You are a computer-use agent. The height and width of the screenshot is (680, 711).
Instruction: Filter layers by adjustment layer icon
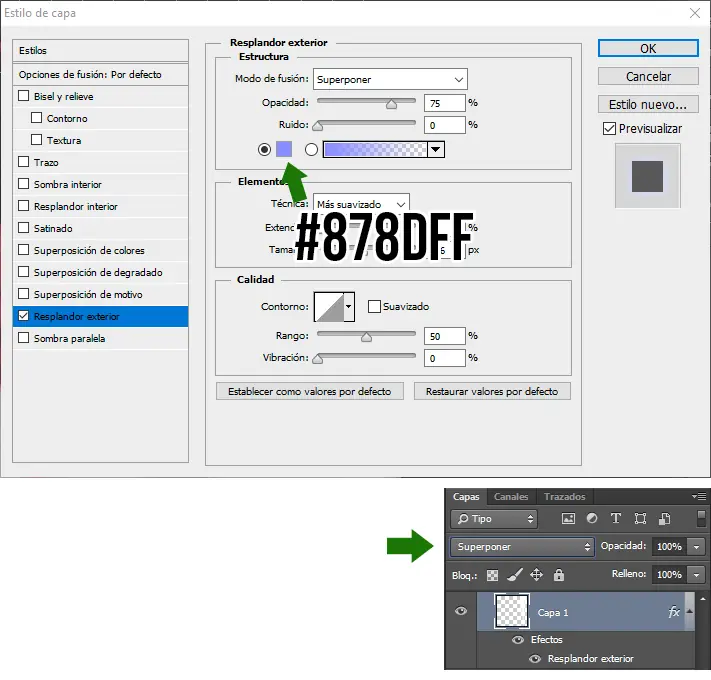point(592,519)
